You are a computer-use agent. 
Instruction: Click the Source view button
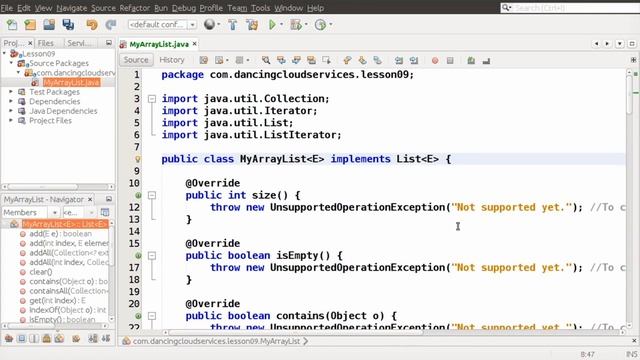[136, 60]
